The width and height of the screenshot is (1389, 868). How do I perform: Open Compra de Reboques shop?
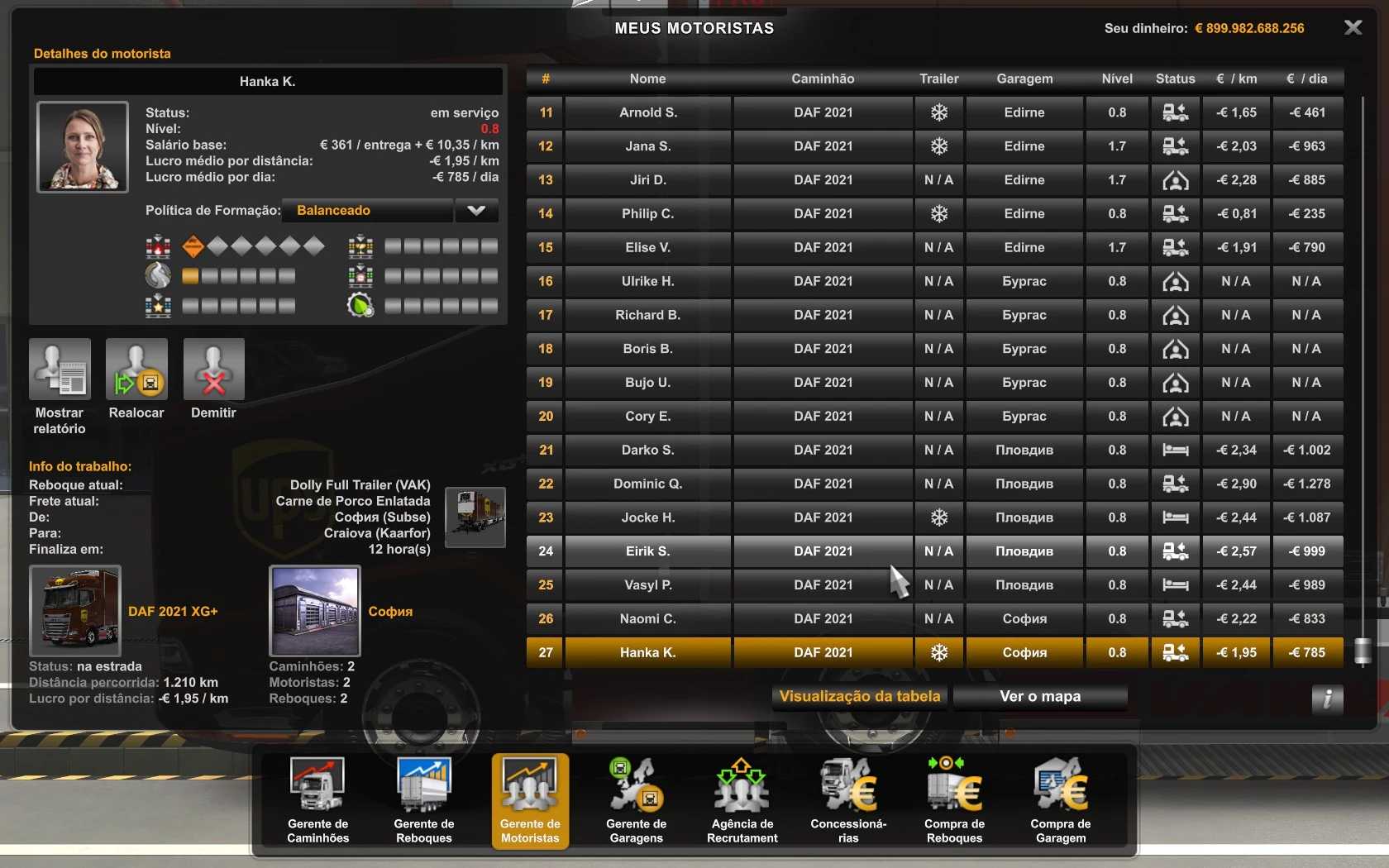pos(954,799)
